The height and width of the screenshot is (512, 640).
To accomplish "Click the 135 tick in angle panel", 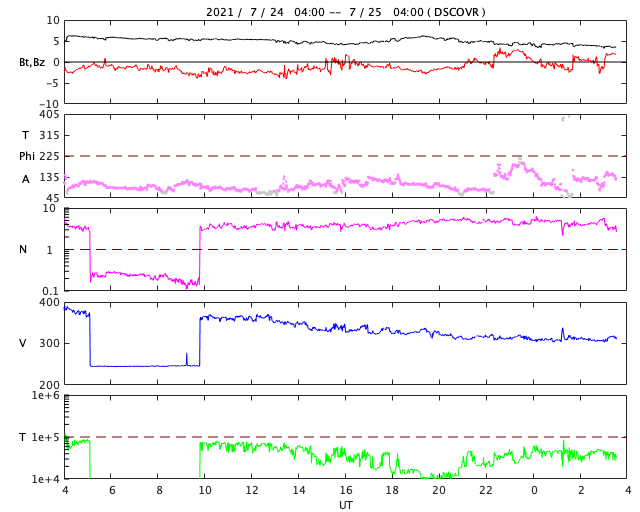I will click(49, 177).
